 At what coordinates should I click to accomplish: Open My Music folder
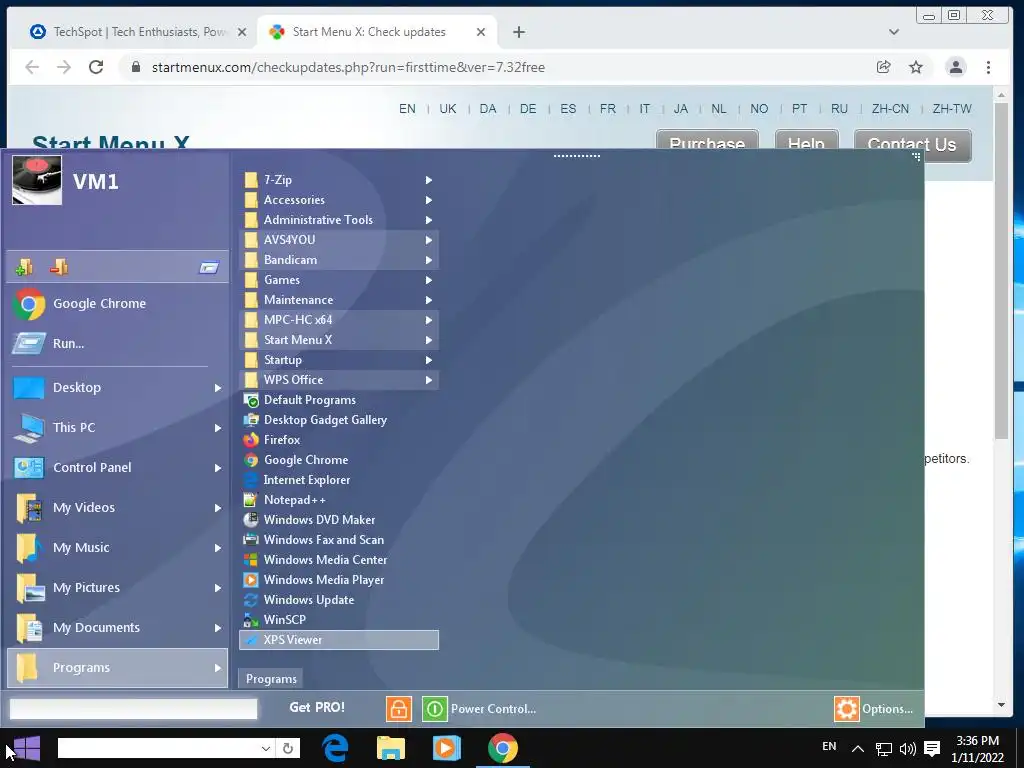(118, 547)
